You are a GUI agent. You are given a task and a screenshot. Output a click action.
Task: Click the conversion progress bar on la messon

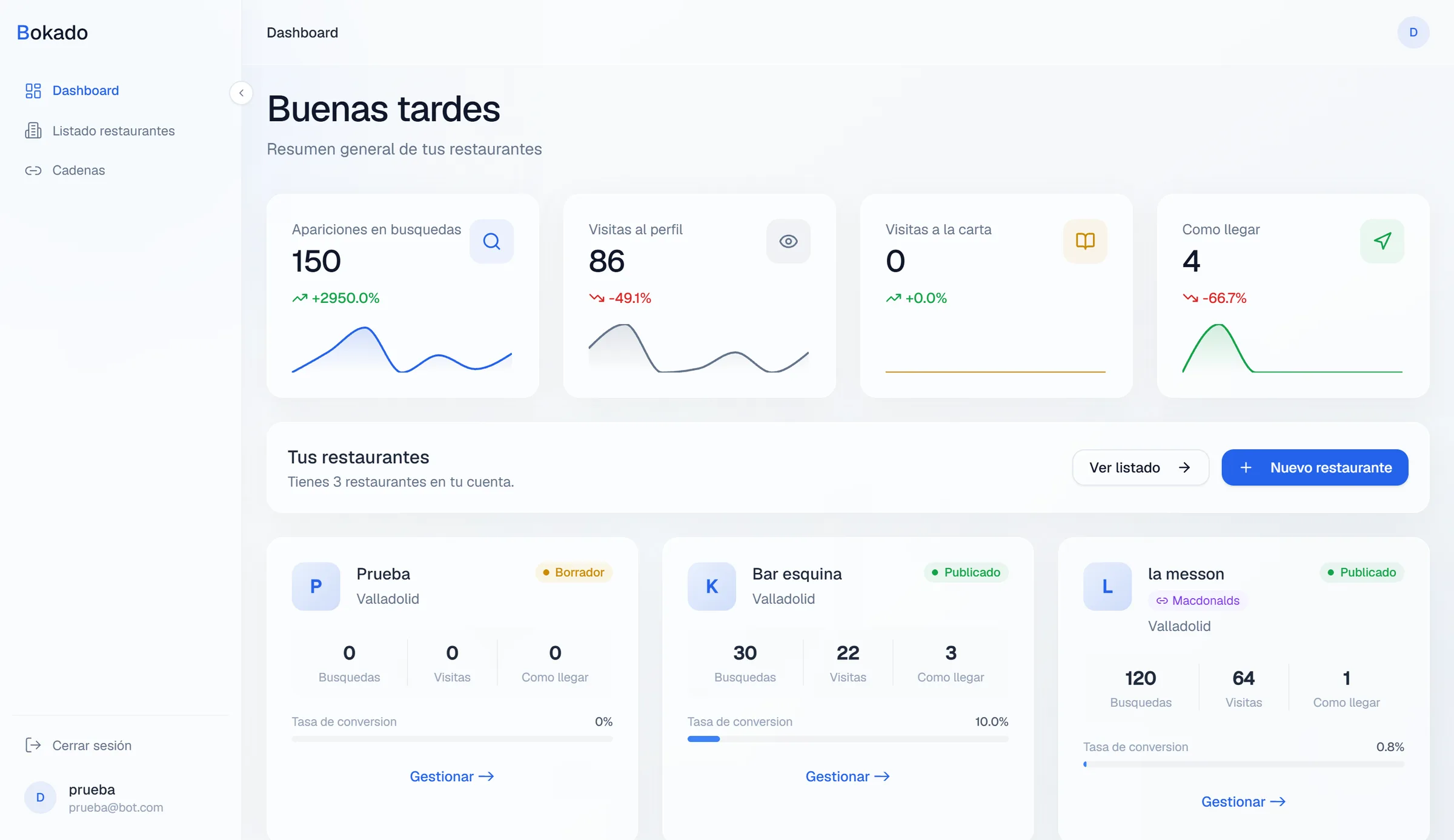1243,764
